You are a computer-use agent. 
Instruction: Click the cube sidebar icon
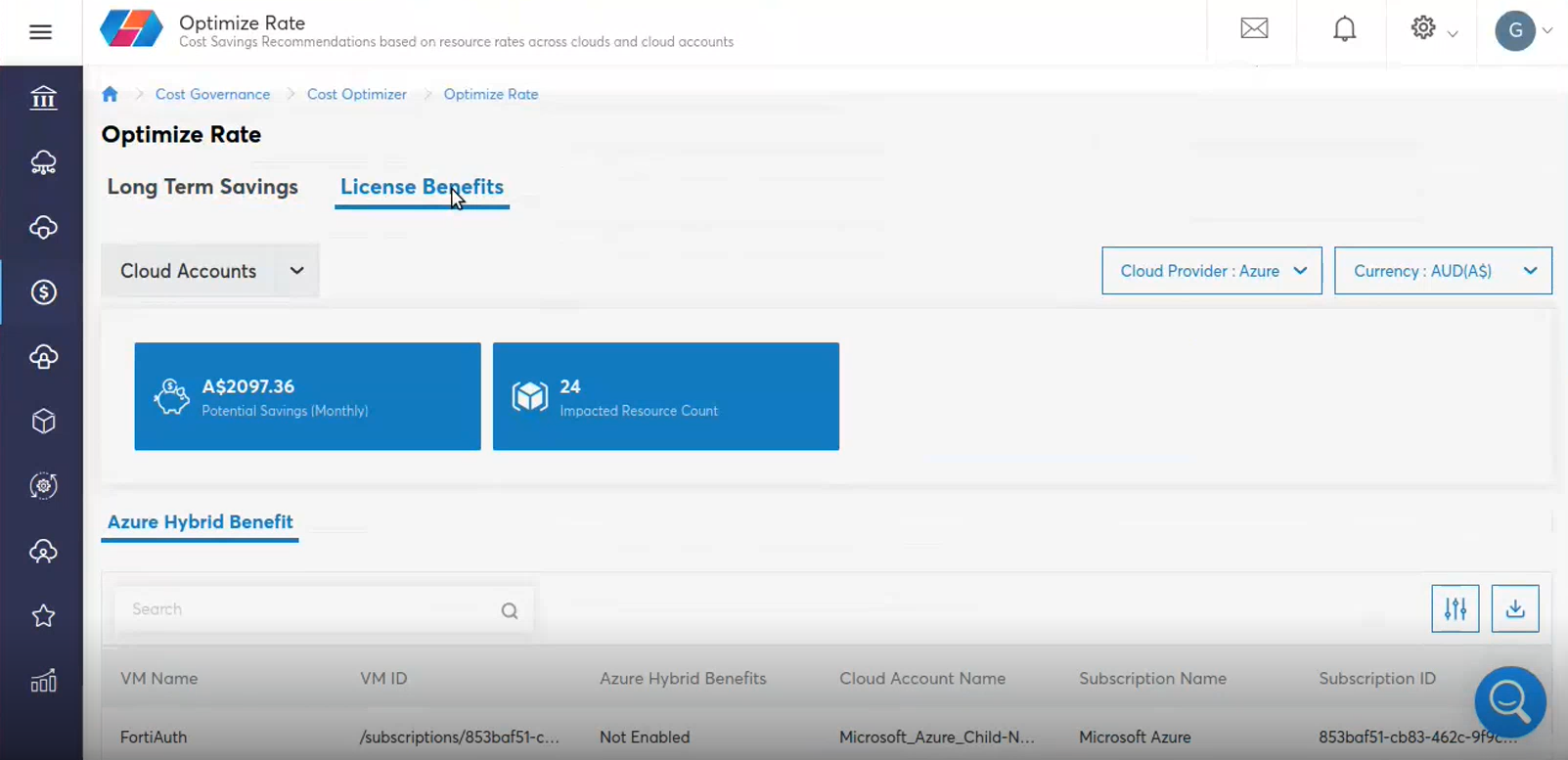pyautogui.click(x=43, y=422)
